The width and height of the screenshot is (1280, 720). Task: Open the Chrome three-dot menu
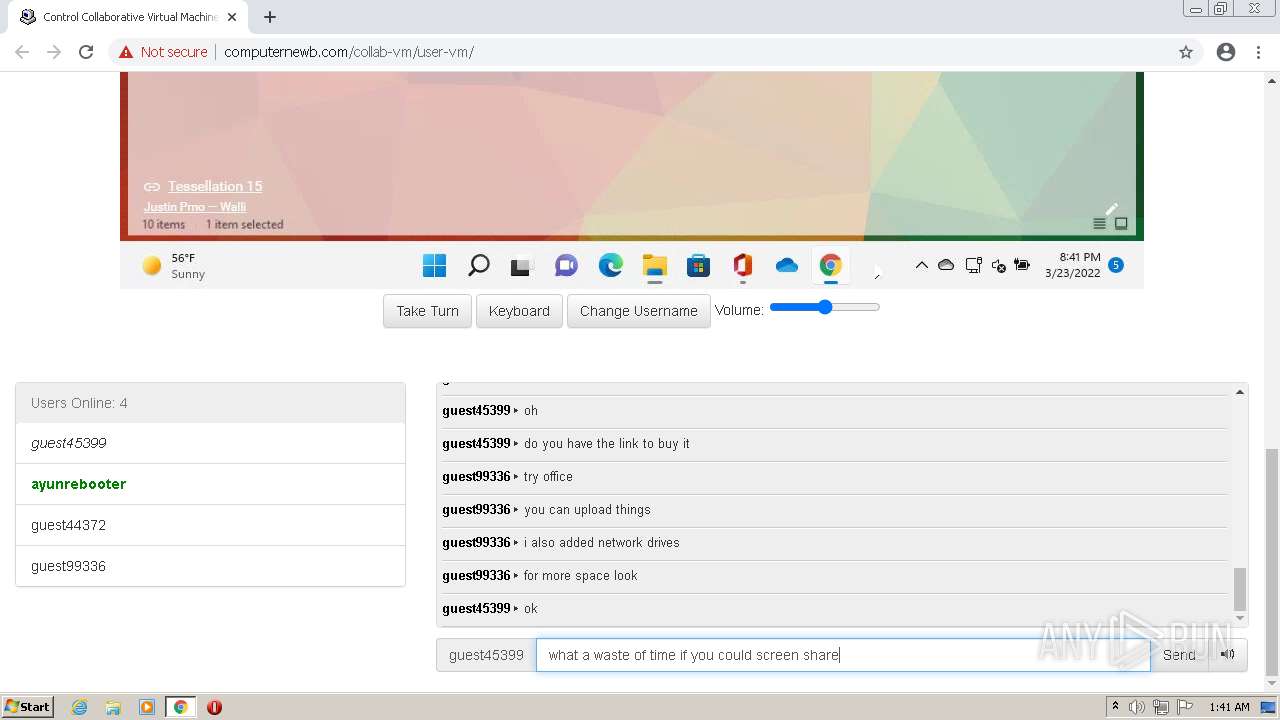click(1258, 52)
